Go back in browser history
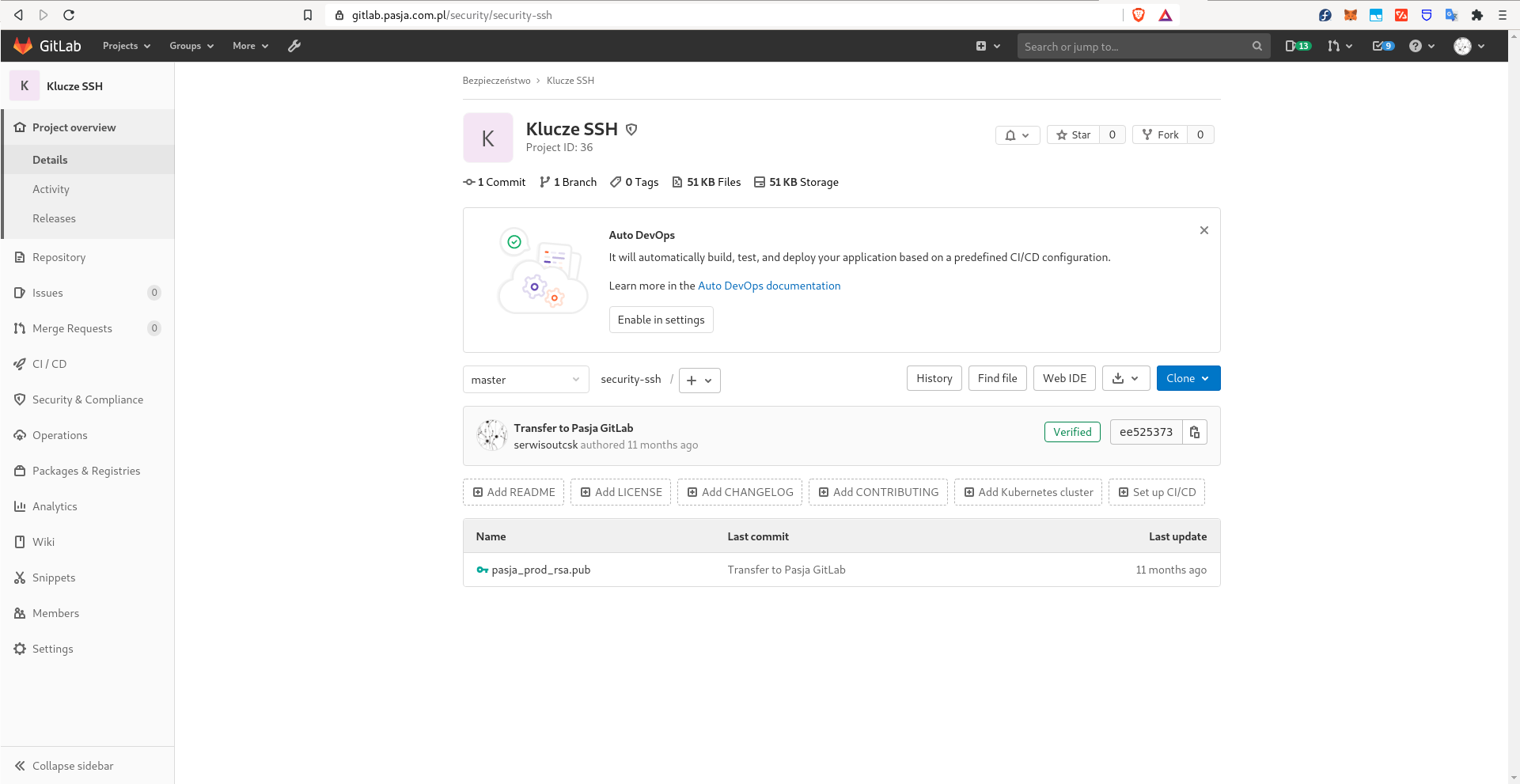Image resolution: width=1520 pixels, height=784 pixels. click(x=18, y=15)
